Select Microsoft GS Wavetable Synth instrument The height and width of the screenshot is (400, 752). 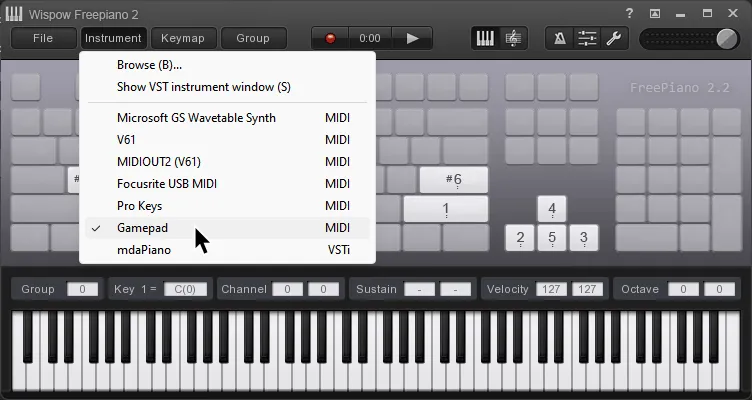point(227,118)
